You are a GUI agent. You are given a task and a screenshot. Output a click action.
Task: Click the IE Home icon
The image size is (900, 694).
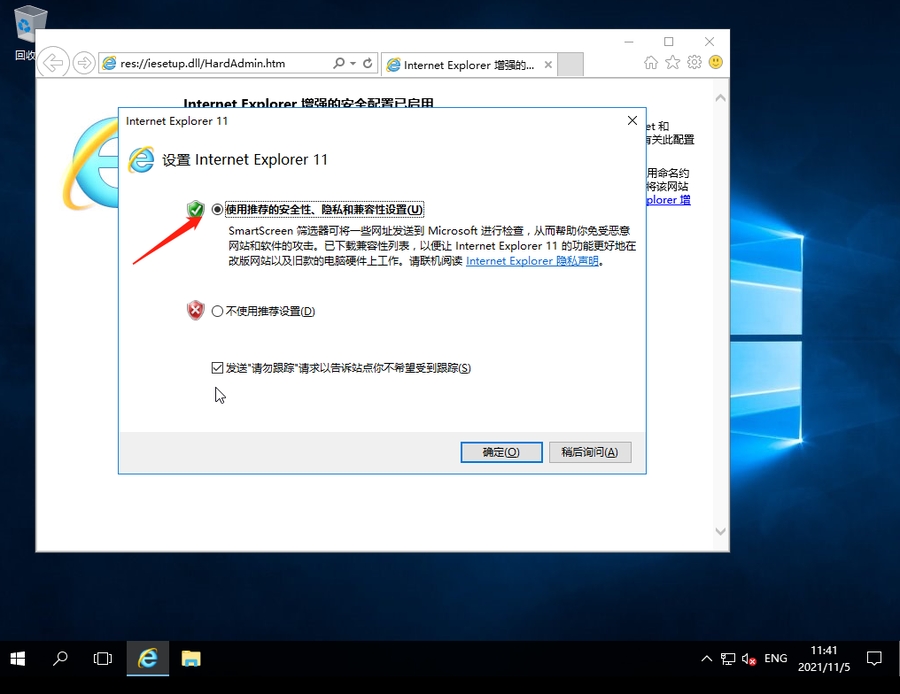coord(651,62)
